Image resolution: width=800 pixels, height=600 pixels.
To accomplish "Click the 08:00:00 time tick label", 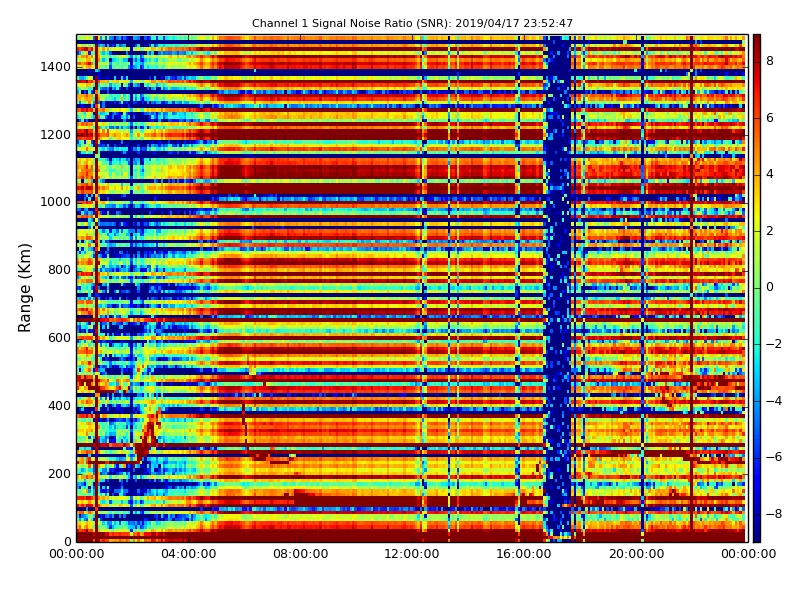I will 301,554.
